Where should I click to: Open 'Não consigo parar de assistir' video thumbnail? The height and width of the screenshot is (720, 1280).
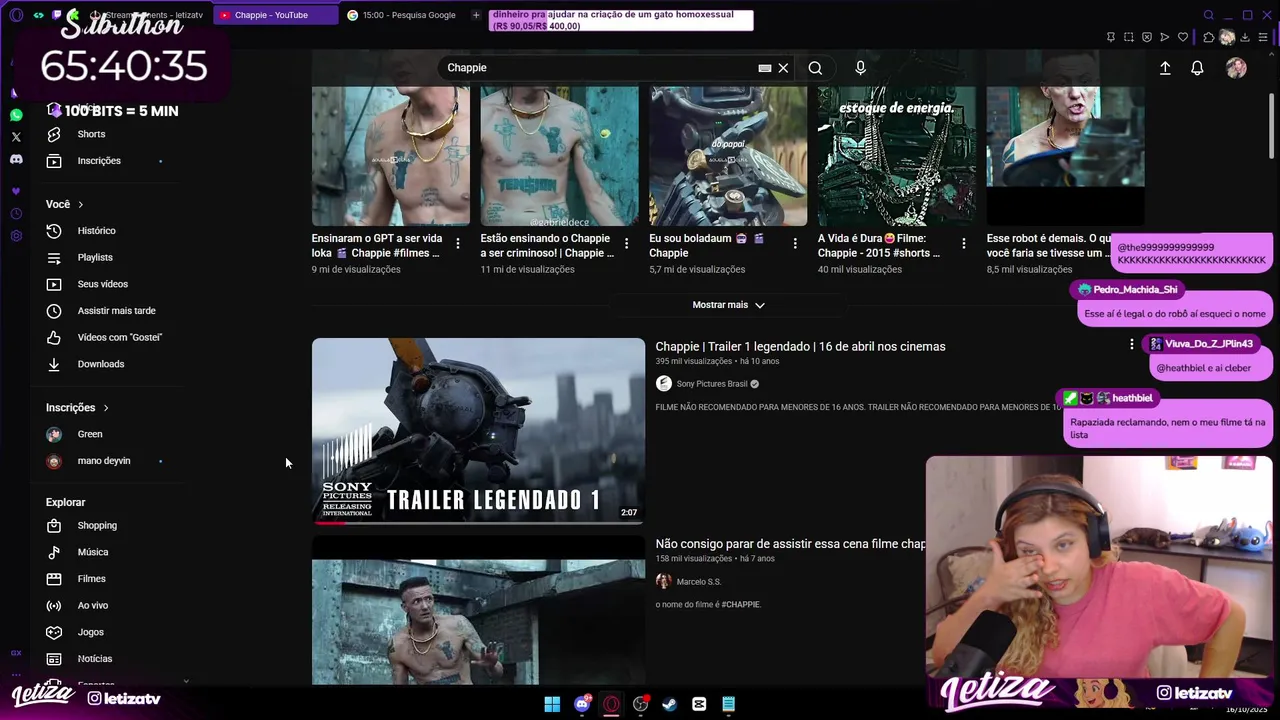tap(478, 611)
